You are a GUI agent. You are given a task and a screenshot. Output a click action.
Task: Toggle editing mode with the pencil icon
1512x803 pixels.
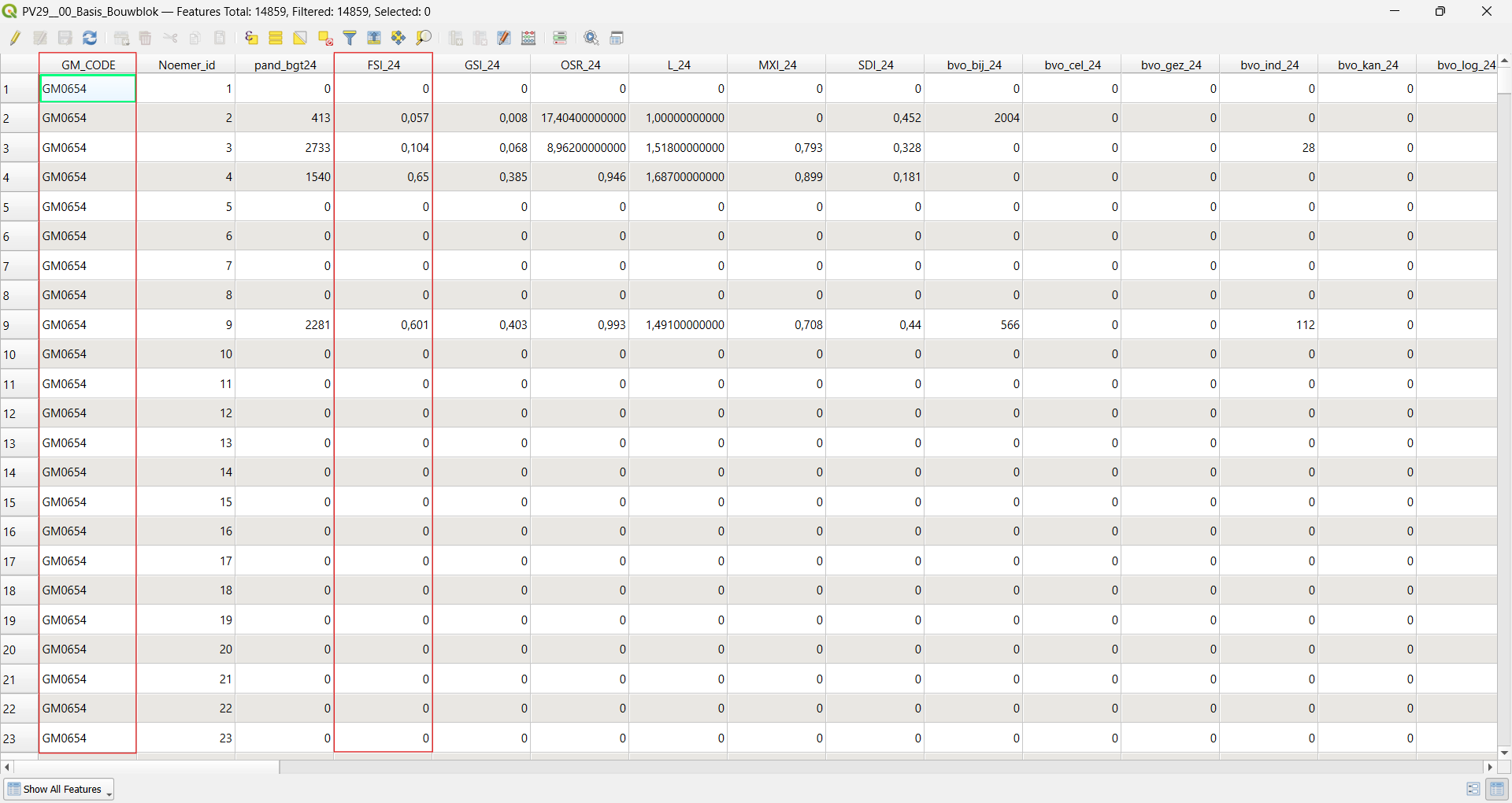coord(16,38)
